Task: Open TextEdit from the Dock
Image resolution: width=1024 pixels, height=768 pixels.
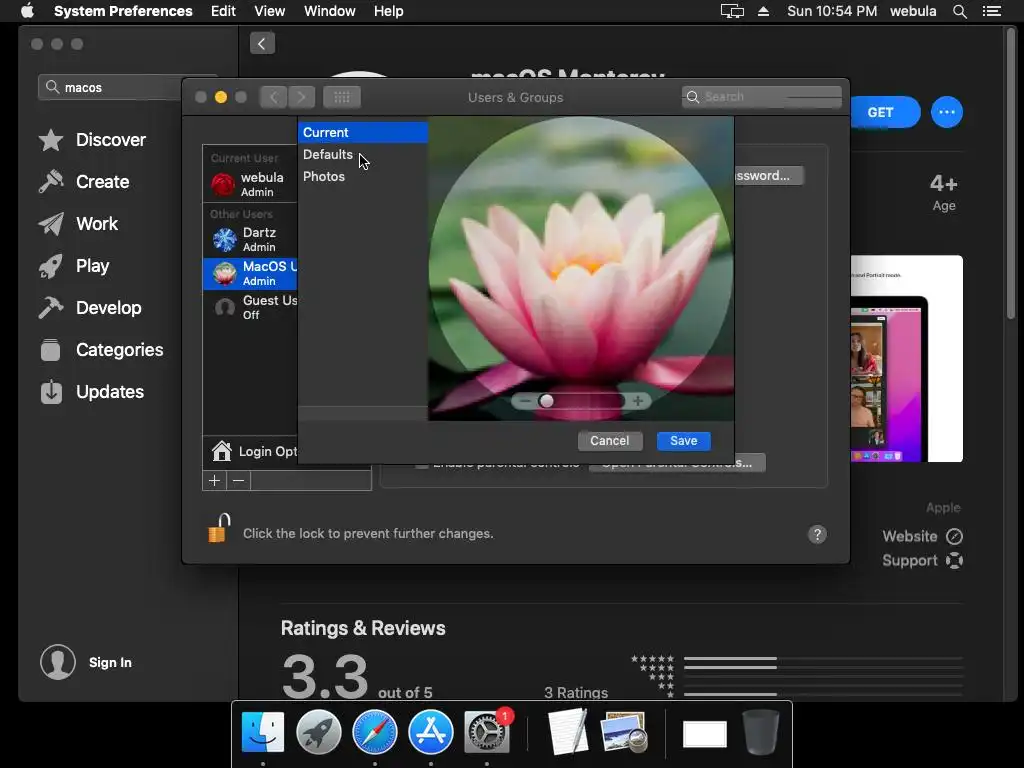Action: pyautogui.click(x=568, y=733)
